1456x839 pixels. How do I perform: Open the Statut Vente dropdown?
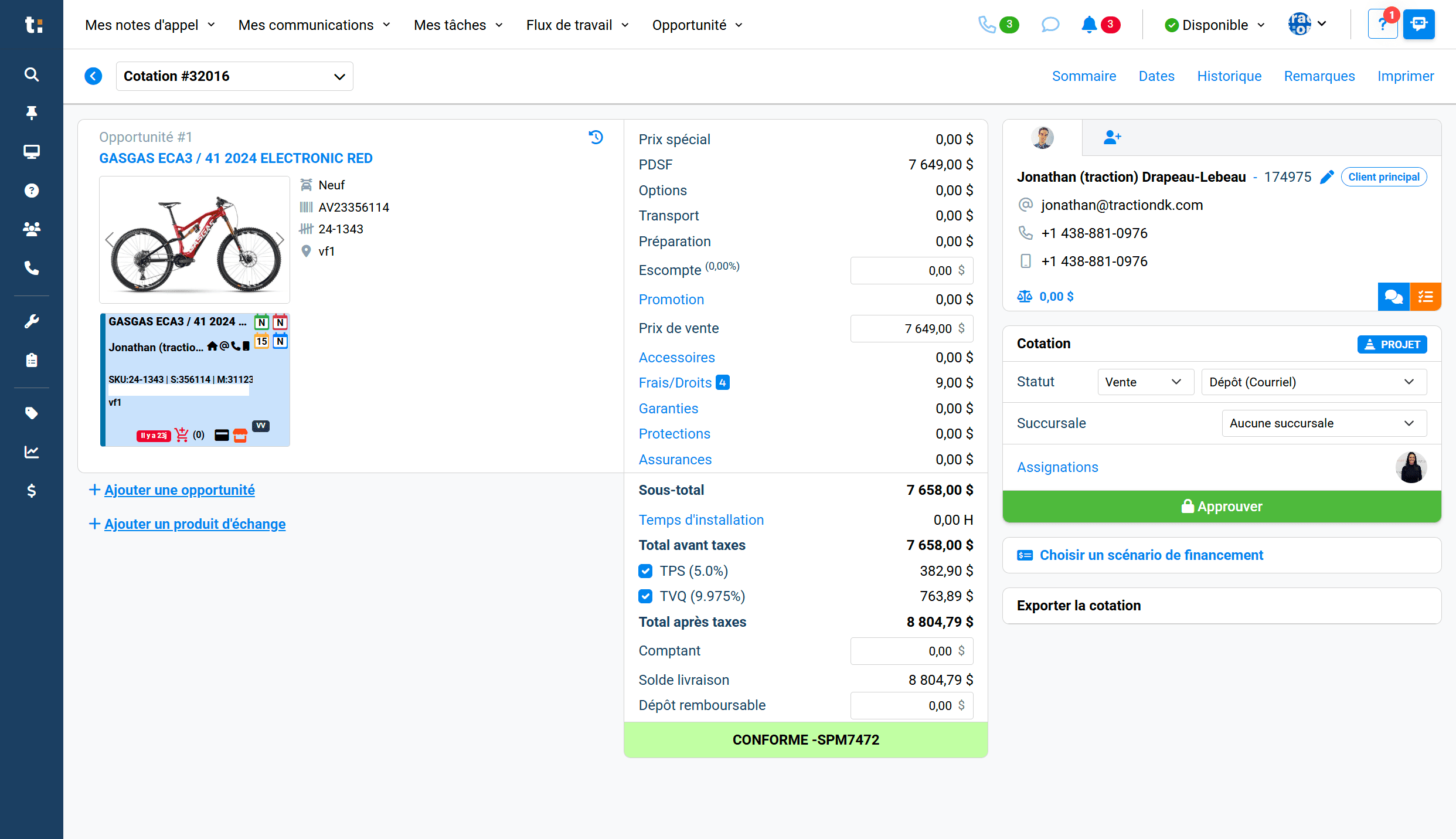click(1145, 382)
